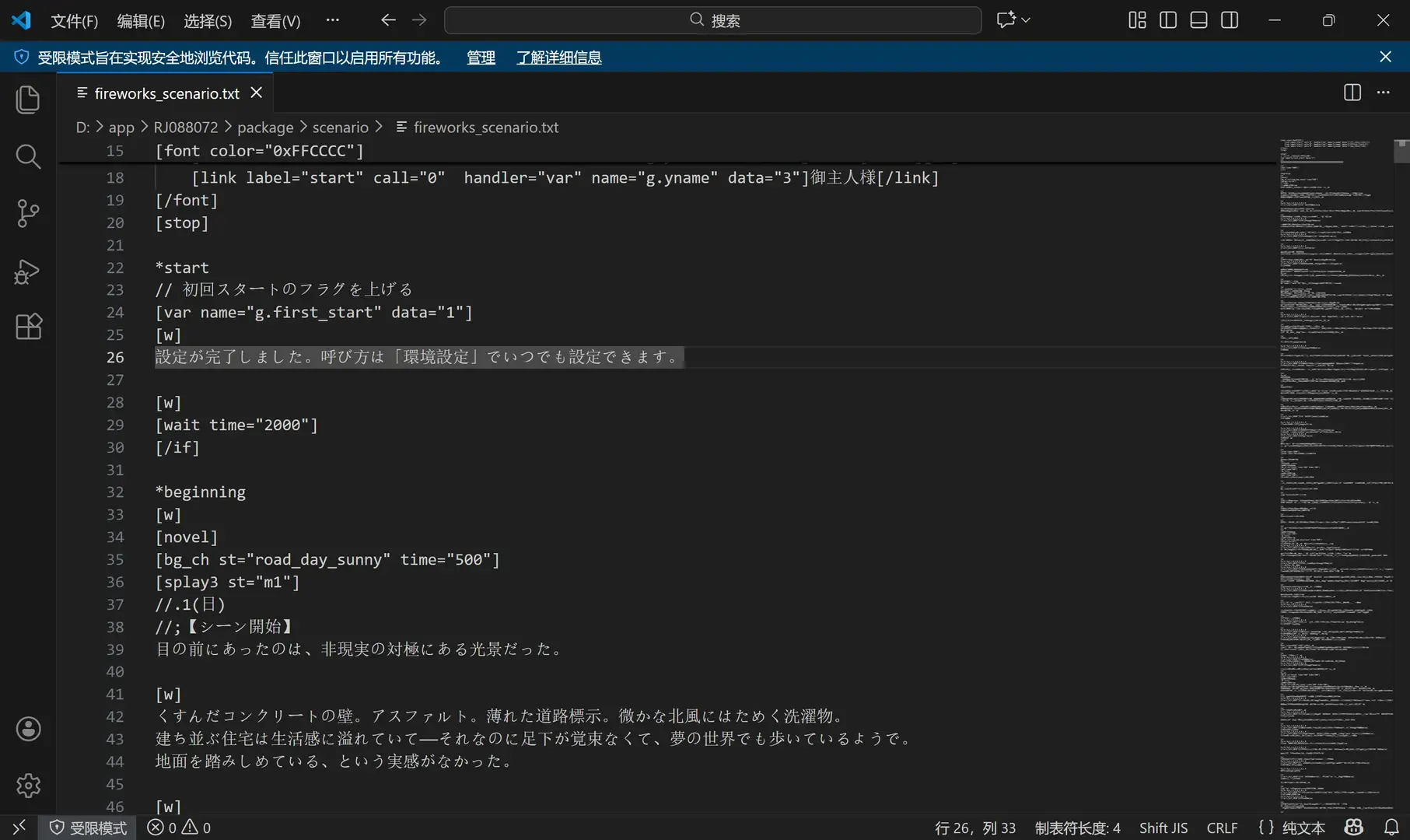Open the Search view in activity bar

[x=28, y=156]
